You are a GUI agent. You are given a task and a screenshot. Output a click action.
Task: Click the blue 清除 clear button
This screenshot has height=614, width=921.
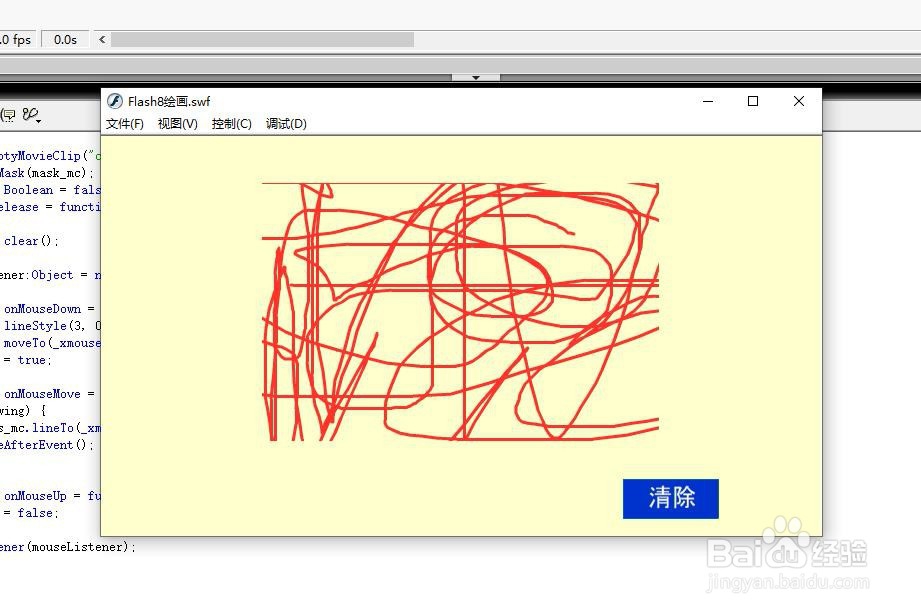(670, 498)
